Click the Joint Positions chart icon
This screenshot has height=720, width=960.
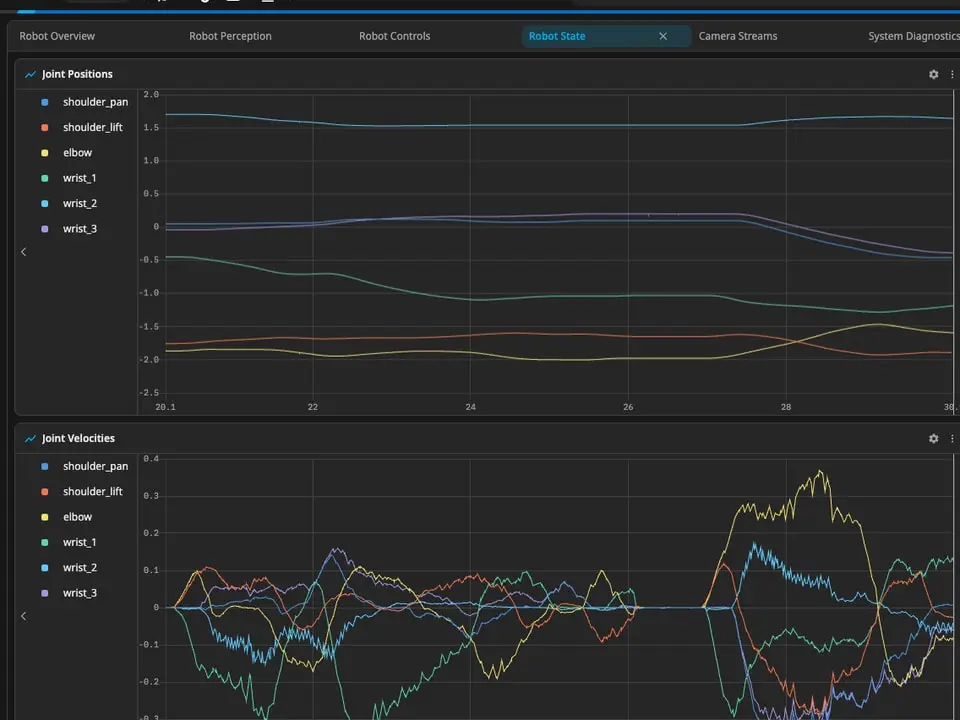(x=30, y=75)
